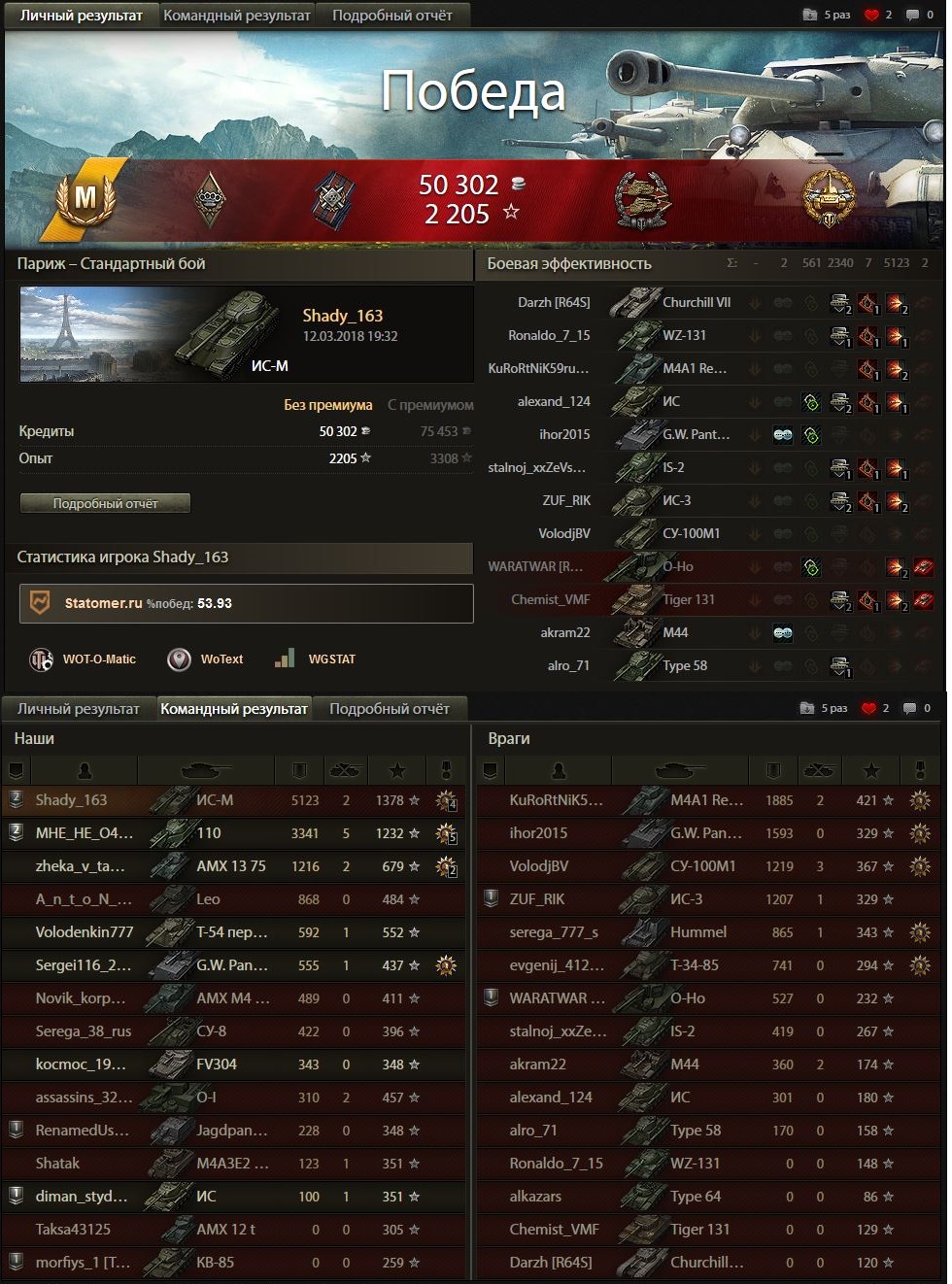Click the Подробный отчёт button
The height and width of the screenshot is (1284, 952).
click(106, 503)
